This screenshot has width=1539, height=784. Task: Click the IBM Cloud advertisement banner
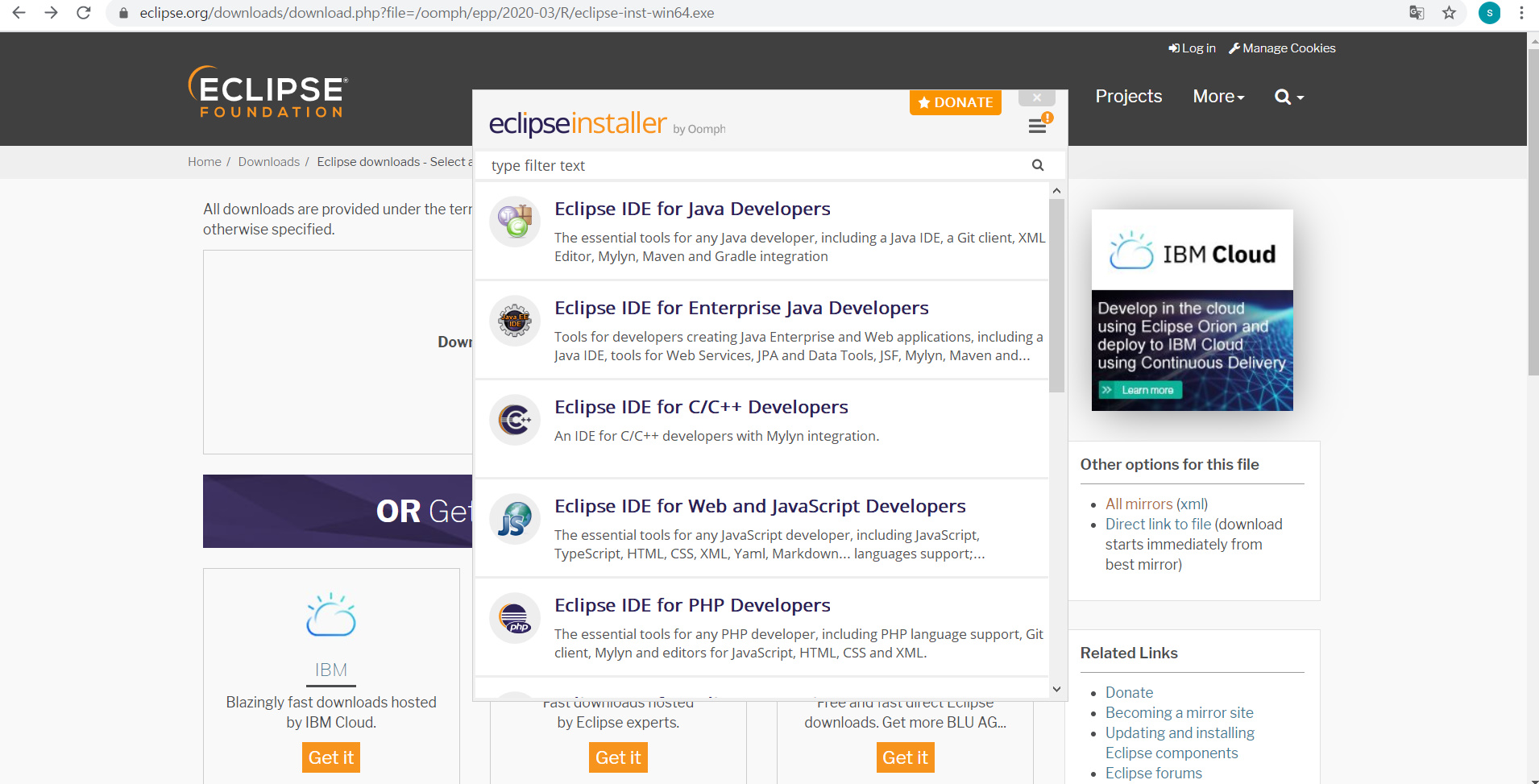click(1192, 310)
